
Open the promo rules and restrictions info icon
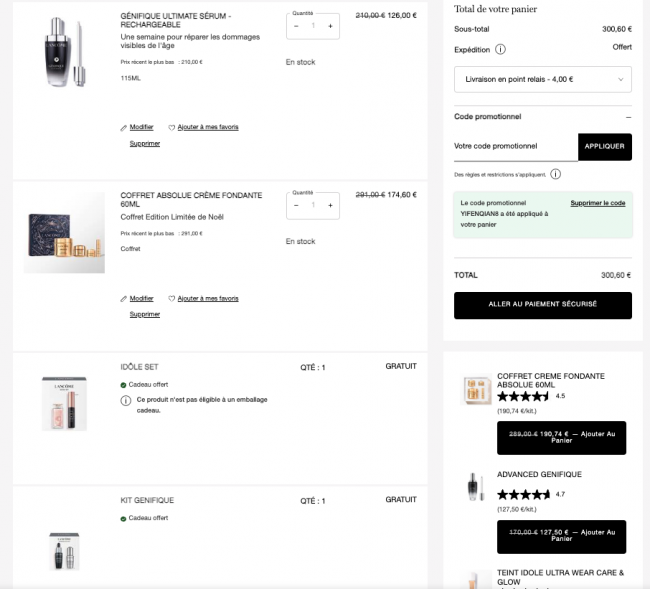pos(555,174)
